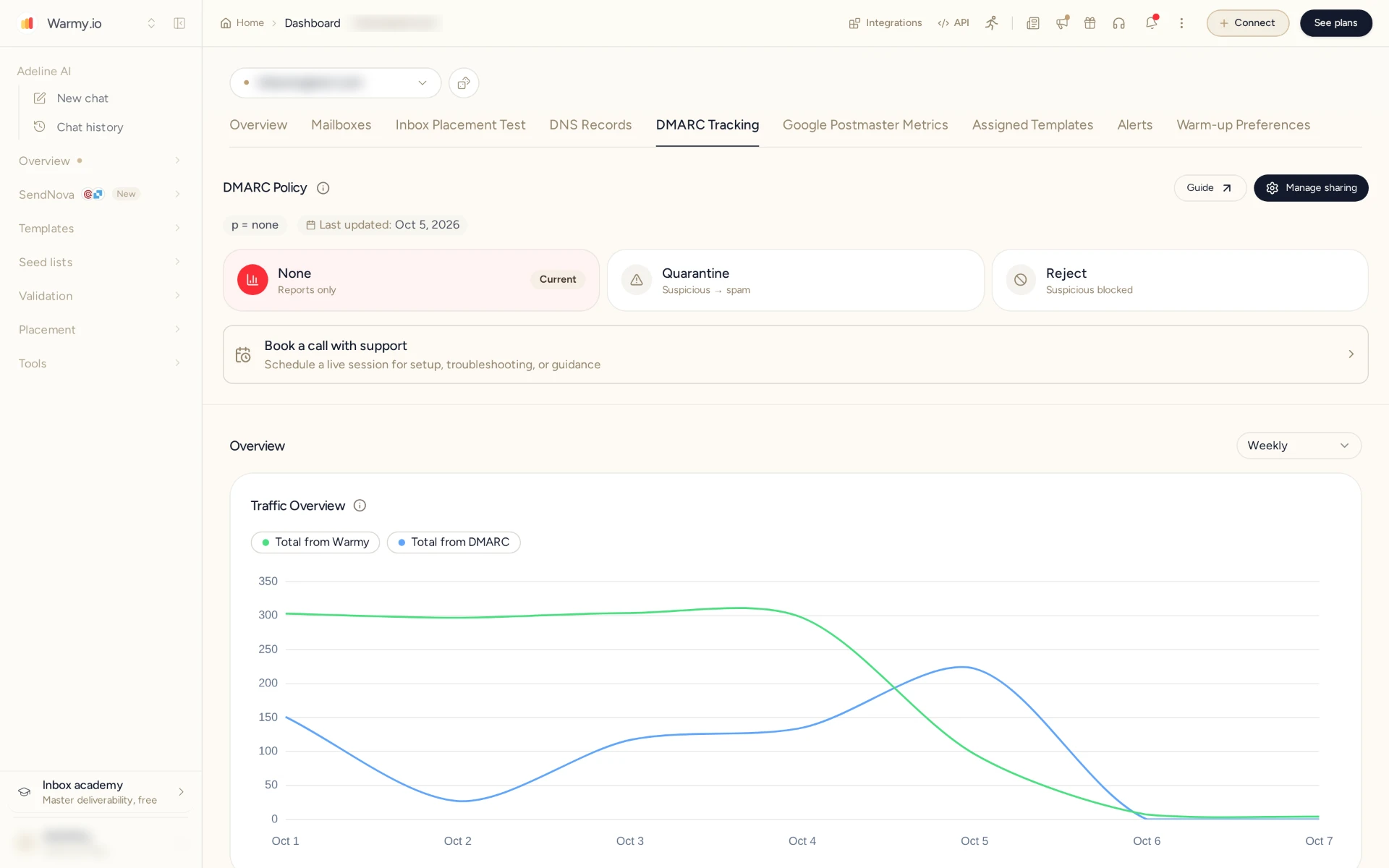Image resolution: width=1389 pixels, height=868 pixels.
Task: Switch to the Mailboxes tab
Action: [341, 125]
